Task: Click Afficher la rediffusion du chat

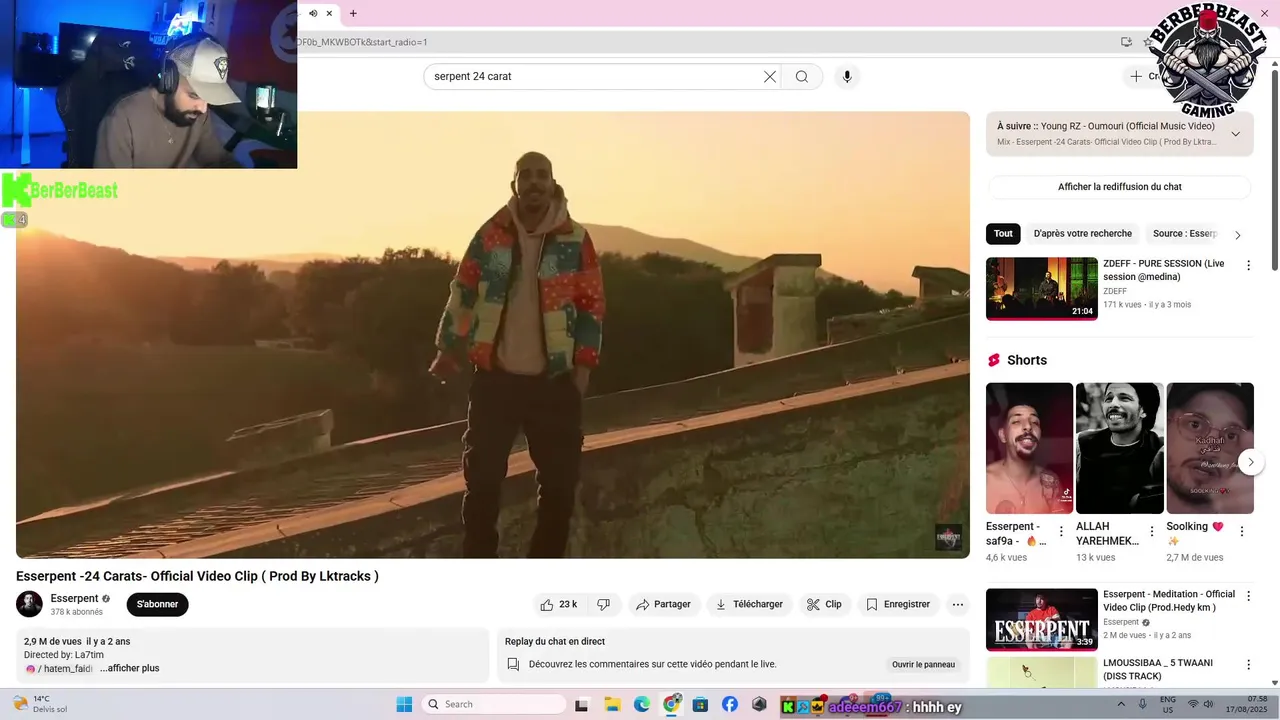Action: (1120, 187)
